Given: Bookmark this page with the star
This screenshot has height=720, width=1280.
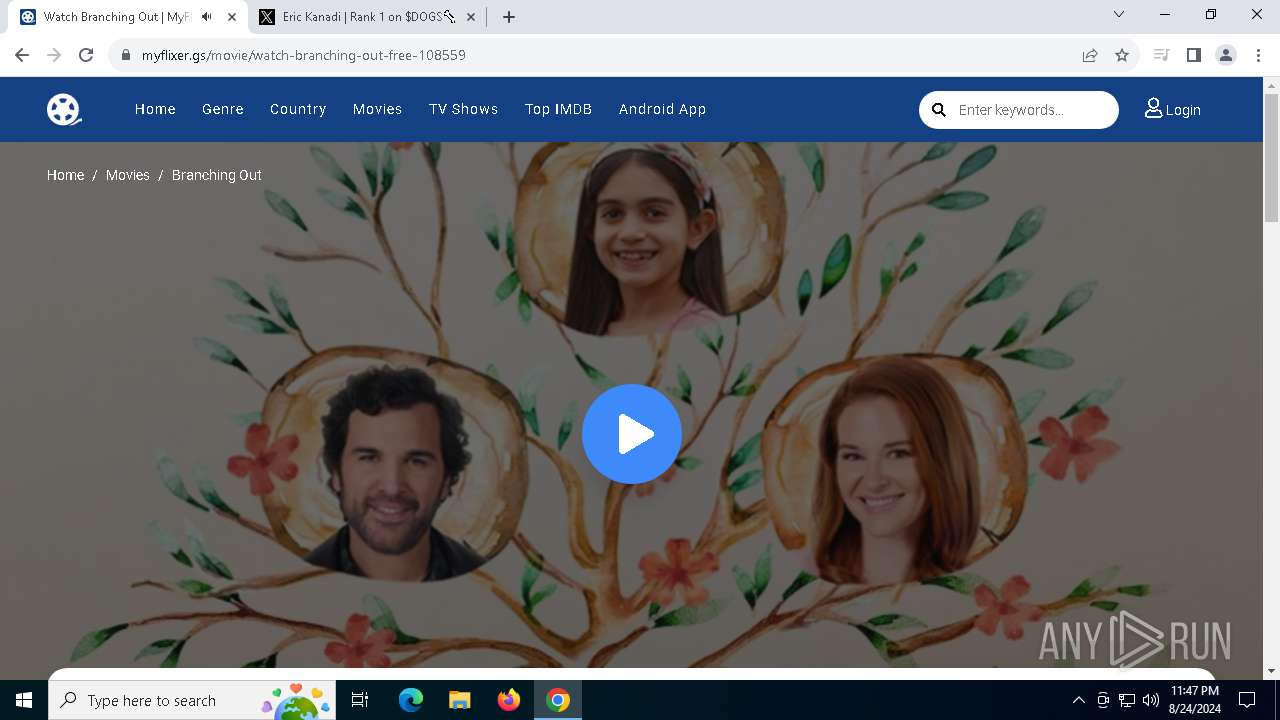Looking at the screenshot, I should (1122, 55).
